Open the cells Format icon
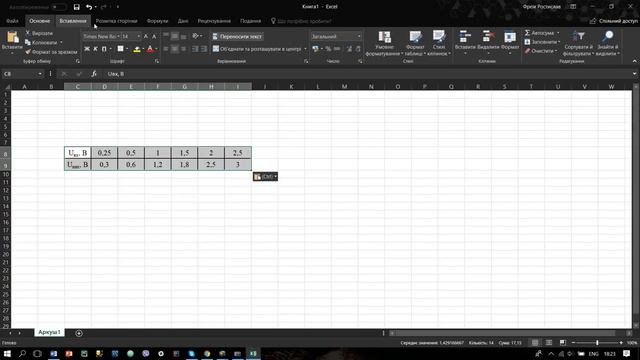The width and height of the screenshot is (640, 360). click(x=510, y=36)
